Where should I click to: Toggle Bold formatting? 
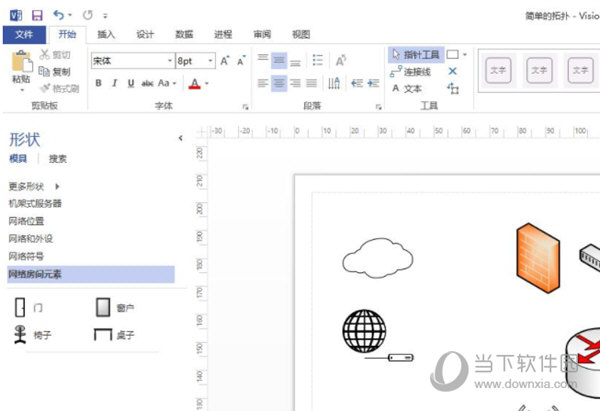click(99, 83)
